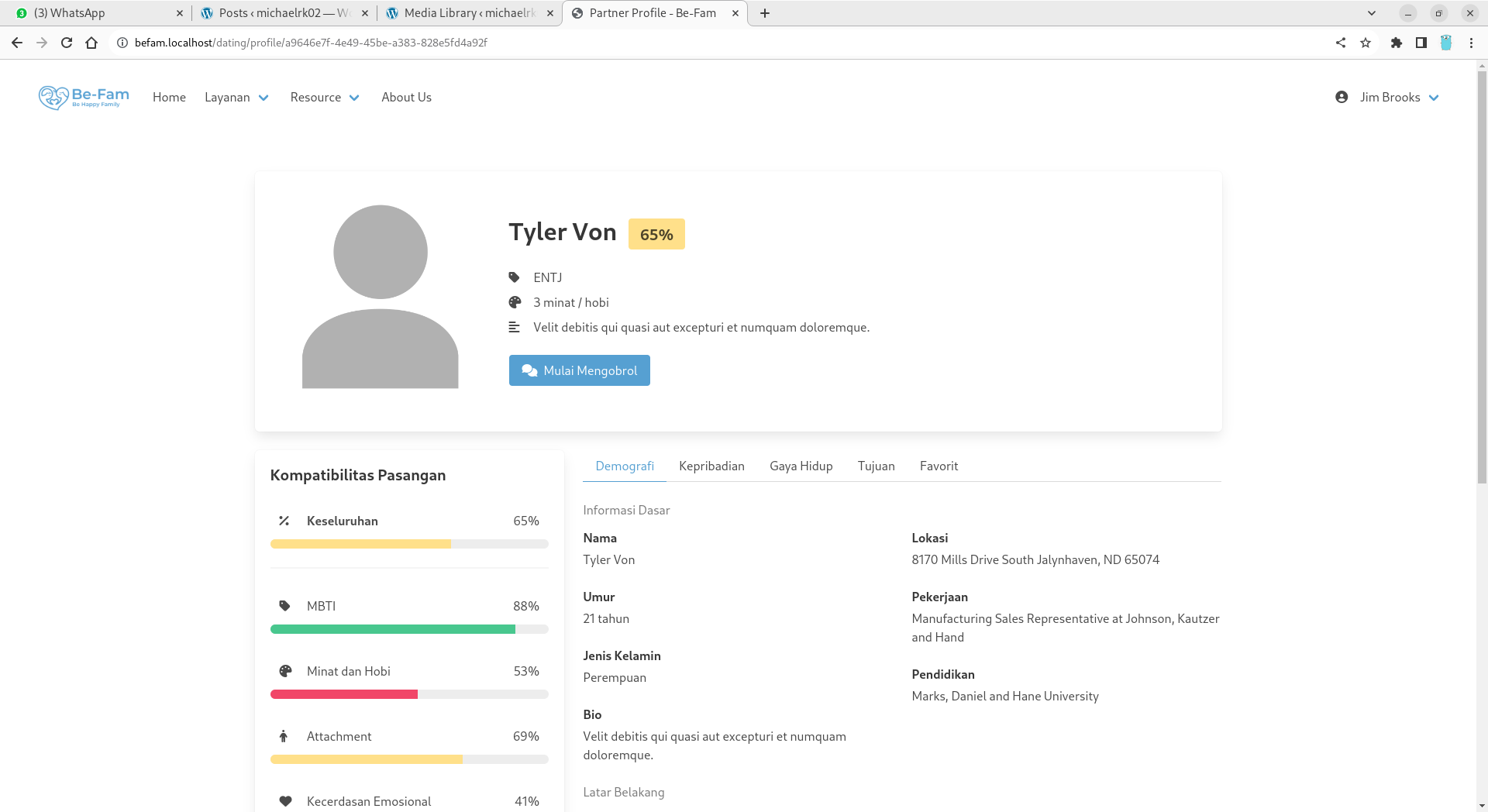Viewport: 1488px width, 812px height.
Task: Open a new browser tab
Action: point(765,13)
